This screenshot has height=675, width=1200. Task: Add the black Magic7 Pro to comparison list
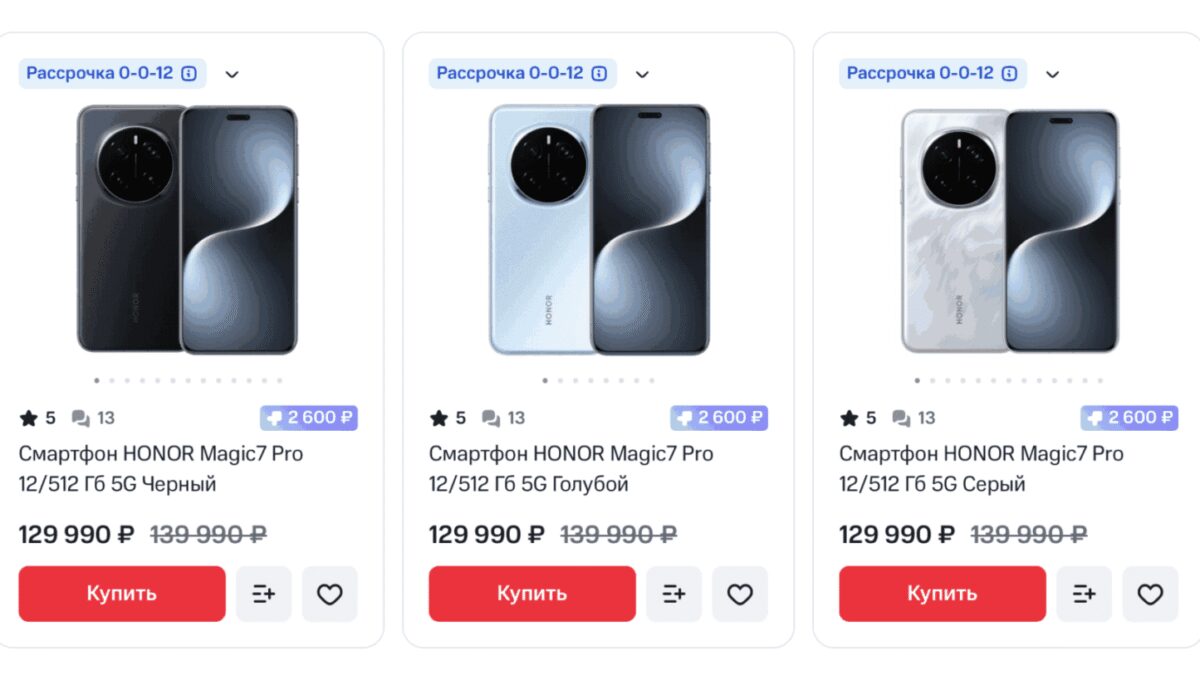tap(263, 594)
